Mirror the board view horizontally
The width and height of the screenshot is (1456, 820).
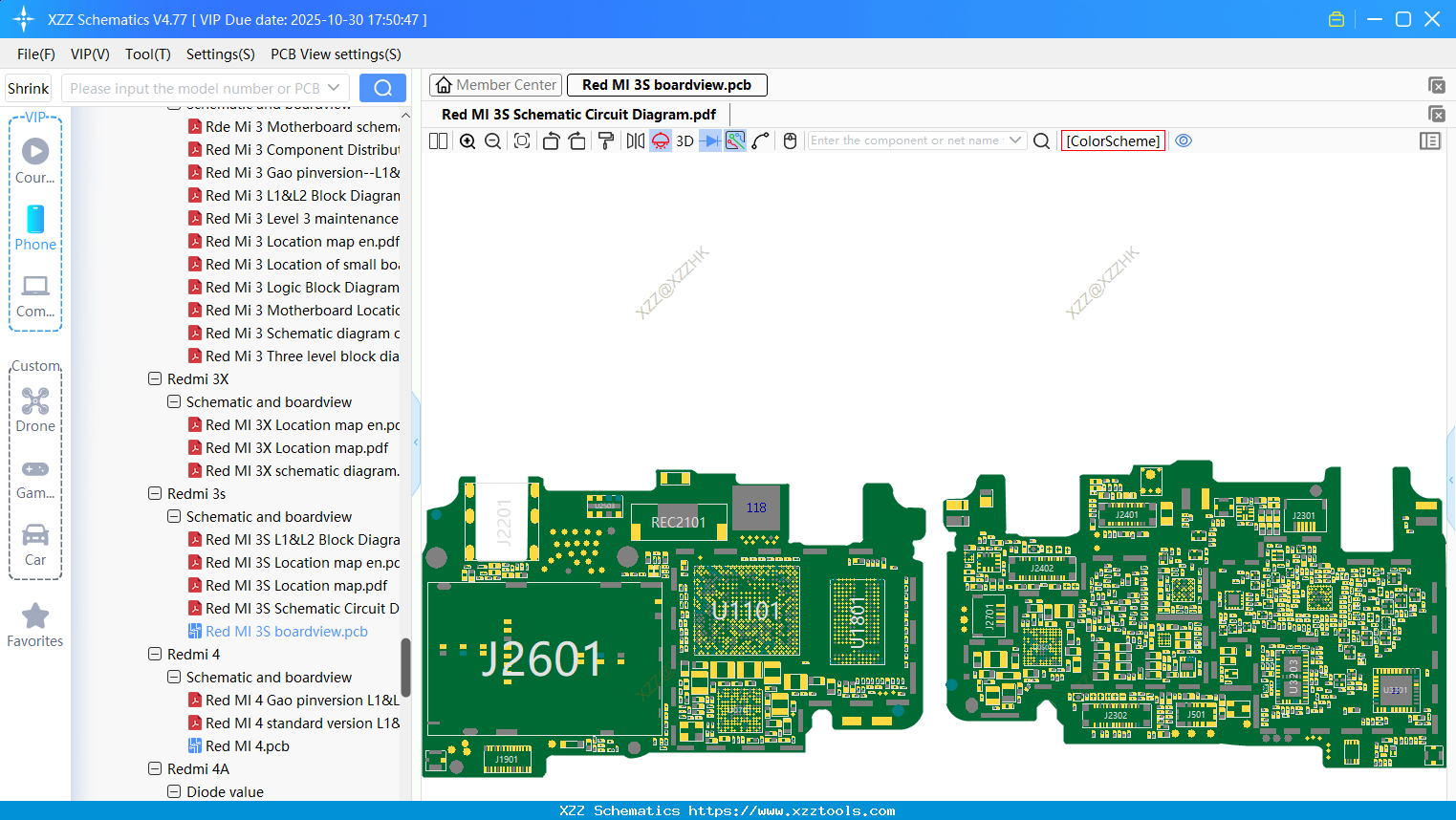(x=636, y=140)
